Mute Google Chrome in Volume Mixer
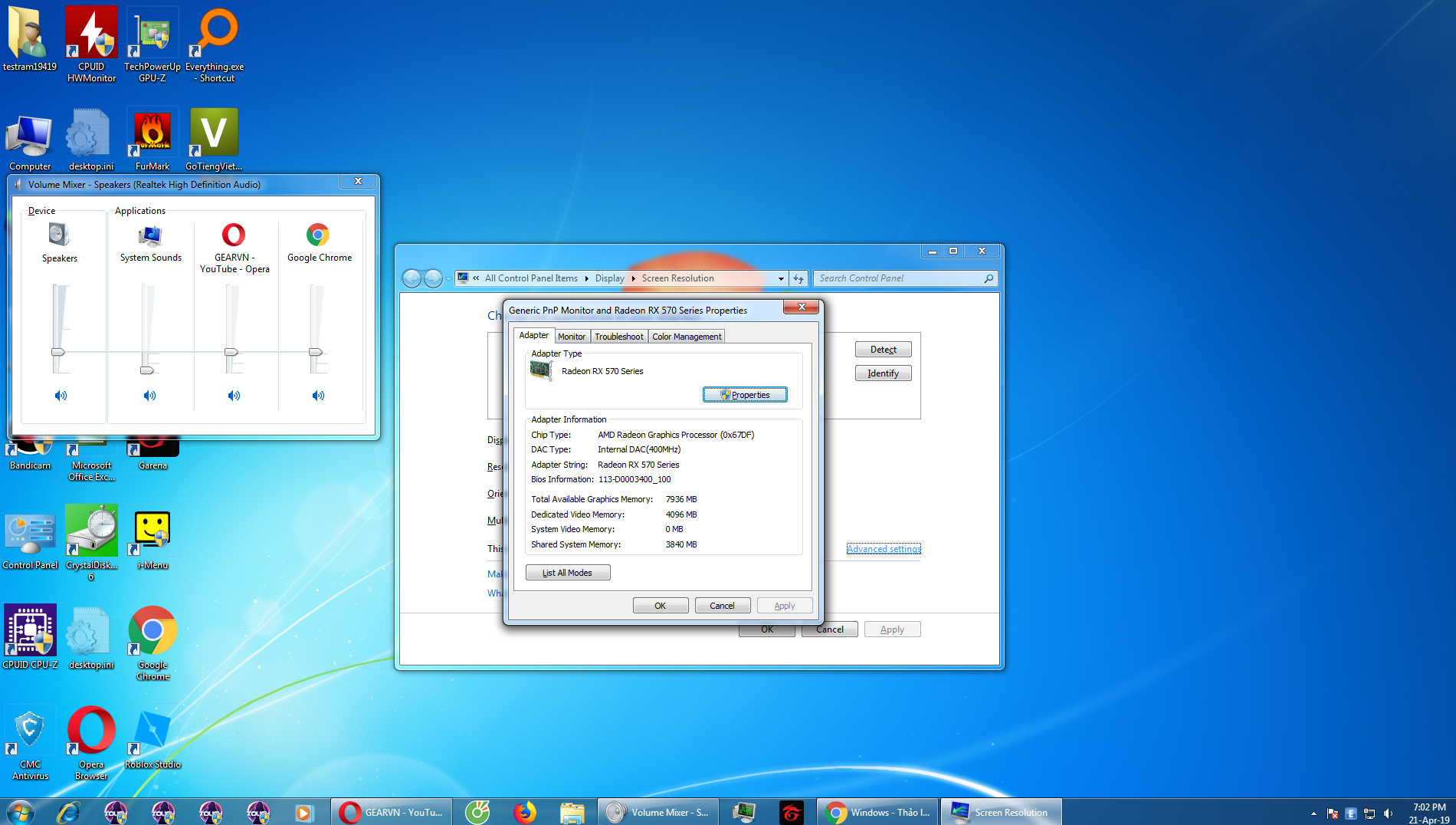Image resolution: width=1456 pixels, height=825 pixels. (318, 396)
